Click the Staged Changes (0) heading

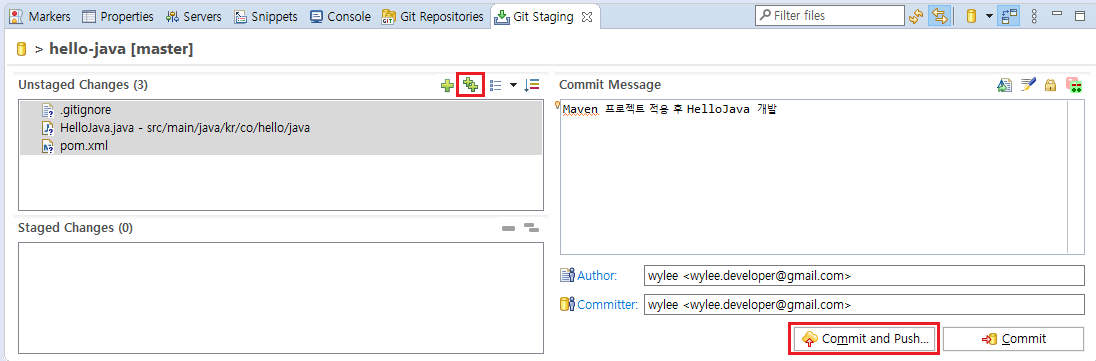75,227
